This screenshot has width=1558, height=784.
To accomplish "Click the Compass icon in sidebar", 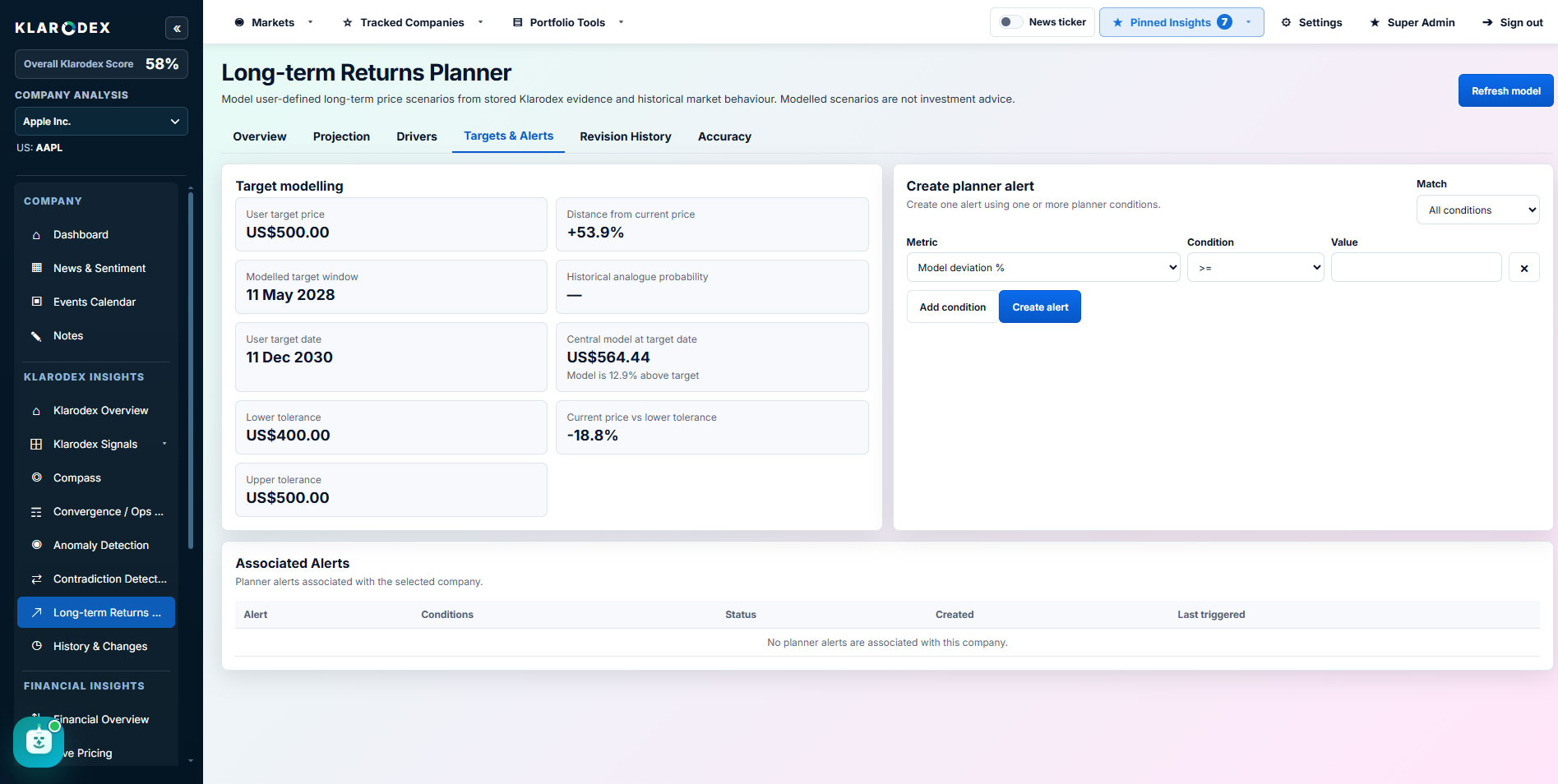I will 36,477.
